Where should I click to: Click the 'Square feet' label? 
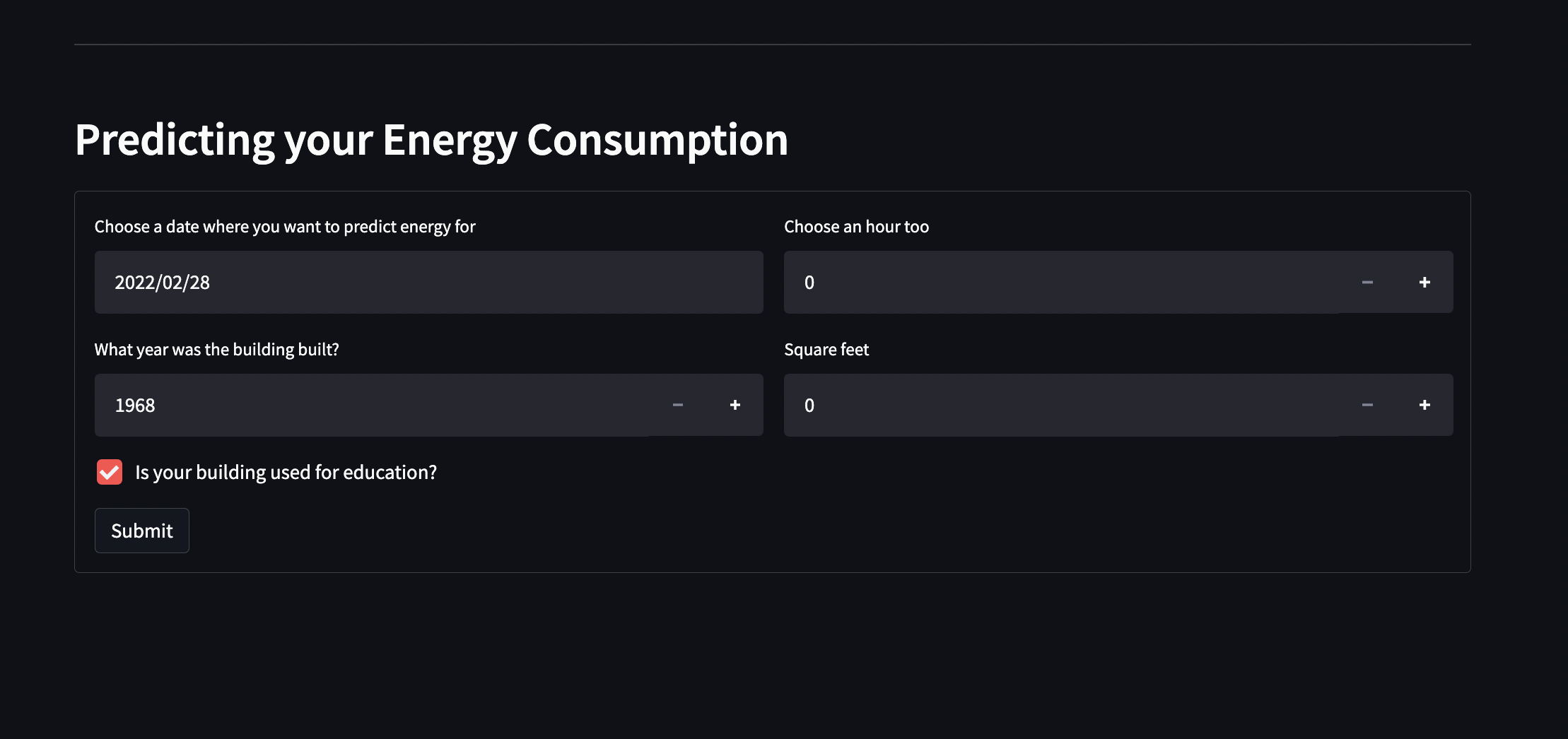tap(826, 350)
